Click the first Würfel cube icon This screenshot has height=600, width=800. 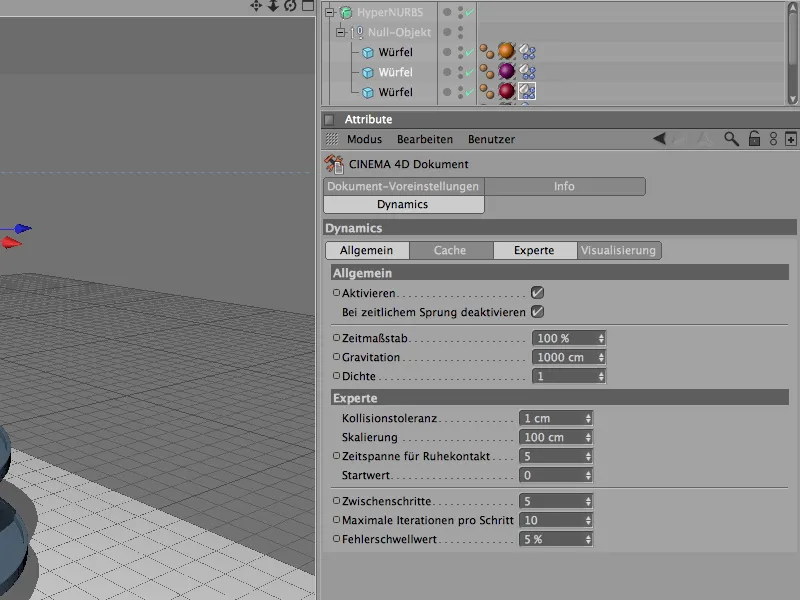[x=368, y=53]
